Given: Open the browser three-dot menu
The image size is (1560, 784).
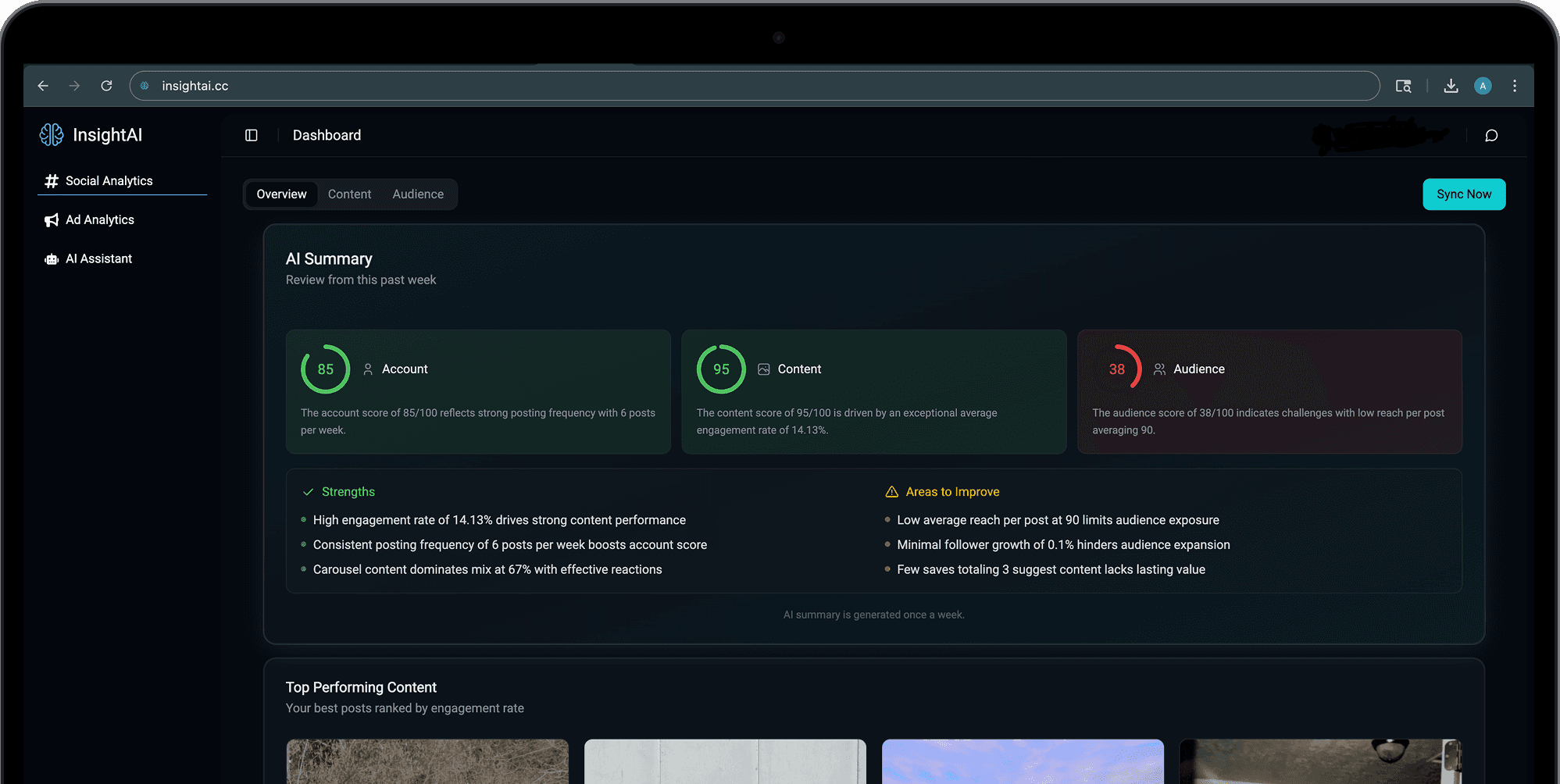Looking at the screenshot, I should pyautogui.click(x=1515, y=86).
